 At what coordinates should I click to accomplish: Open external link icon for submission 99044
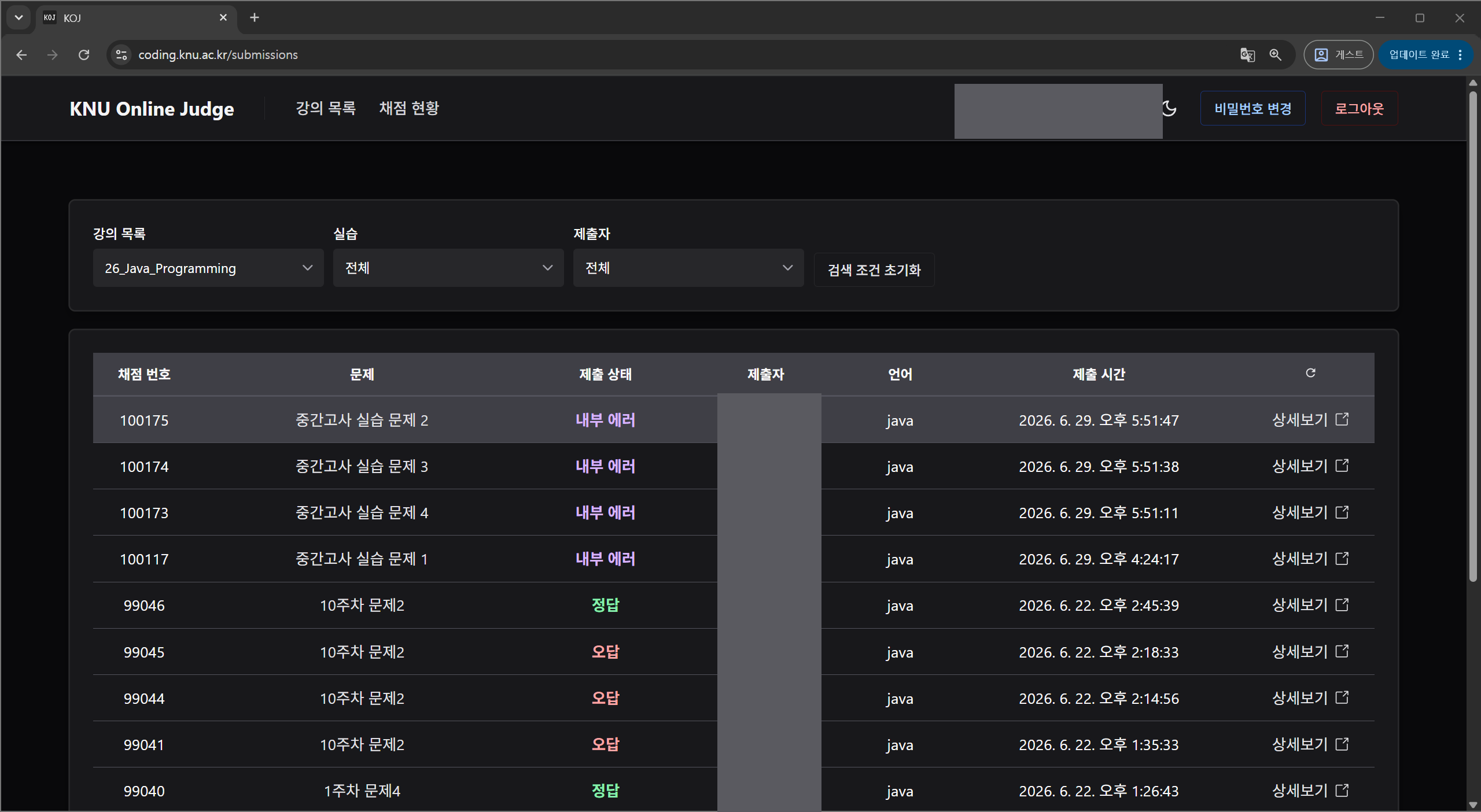point(1342,698)
